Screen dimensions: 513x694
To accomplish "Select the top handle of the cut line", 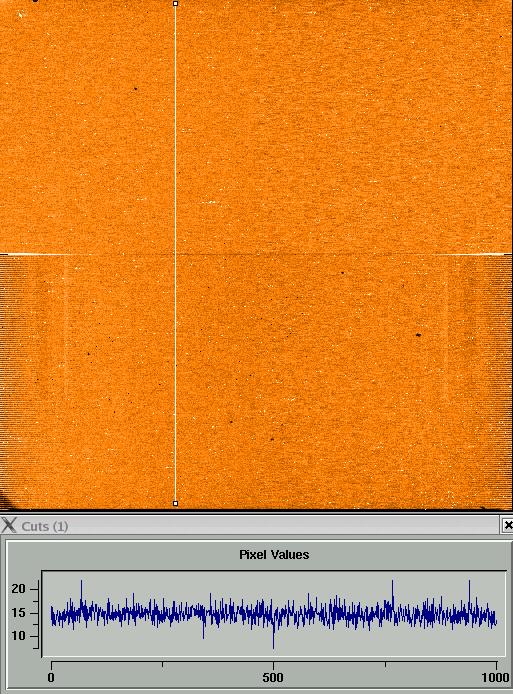I will pyautogui.click(x=176, y=4).
